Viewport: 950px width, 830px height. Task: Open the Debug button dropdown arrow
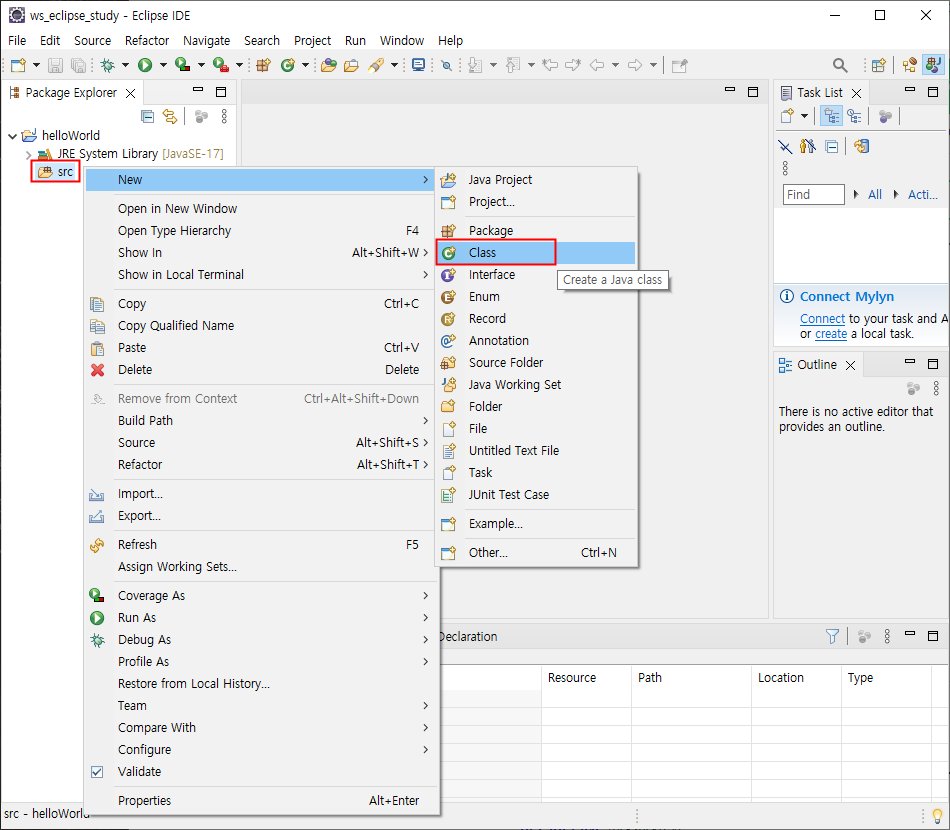(x=125, y=65)
